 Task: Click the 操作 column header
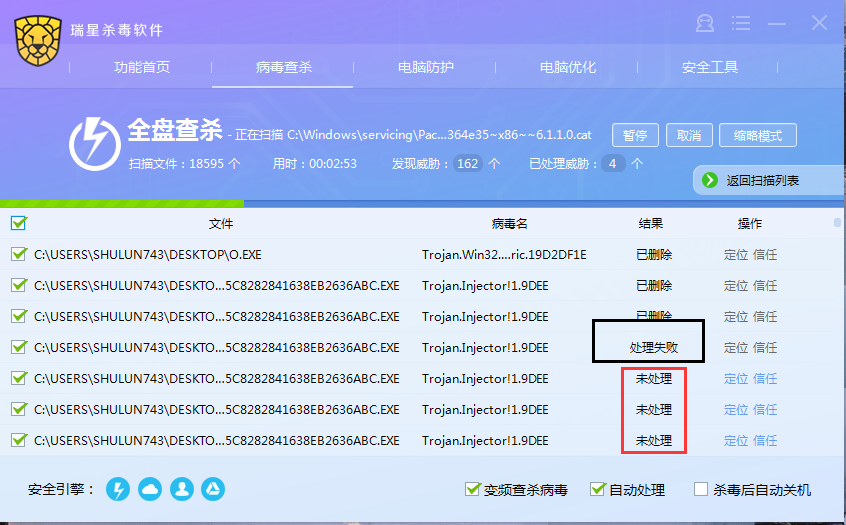coord(750,223)
